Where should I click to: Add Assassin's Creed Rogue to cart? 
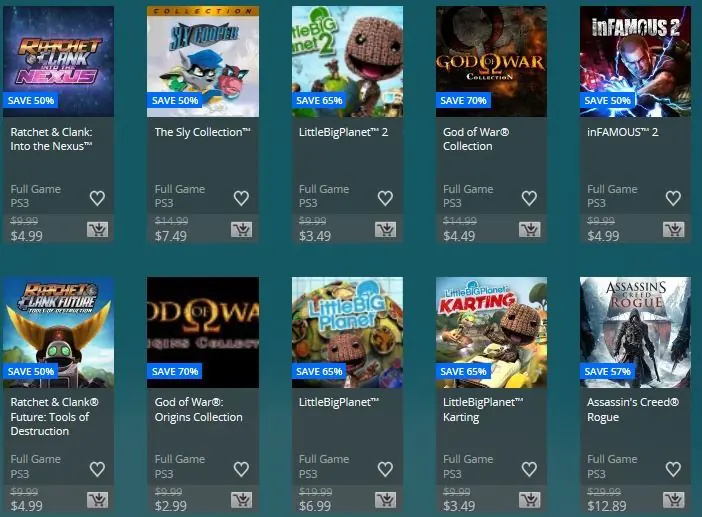point(674,500)
